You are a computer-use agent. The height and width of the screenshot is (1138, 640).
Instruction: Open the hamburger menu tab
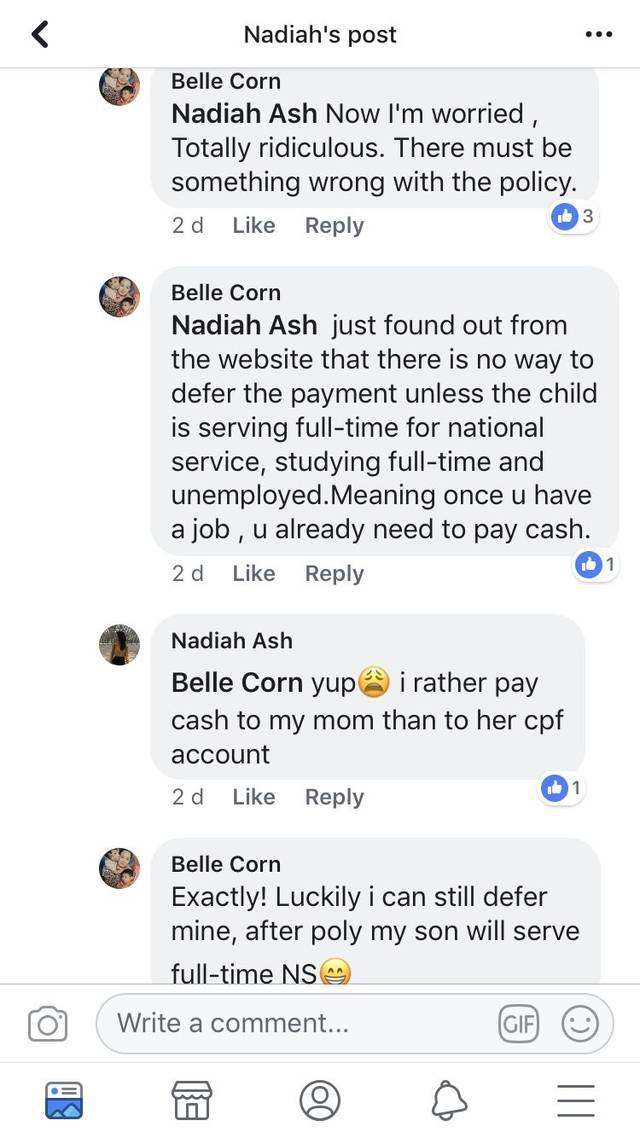pos(576,1100)
